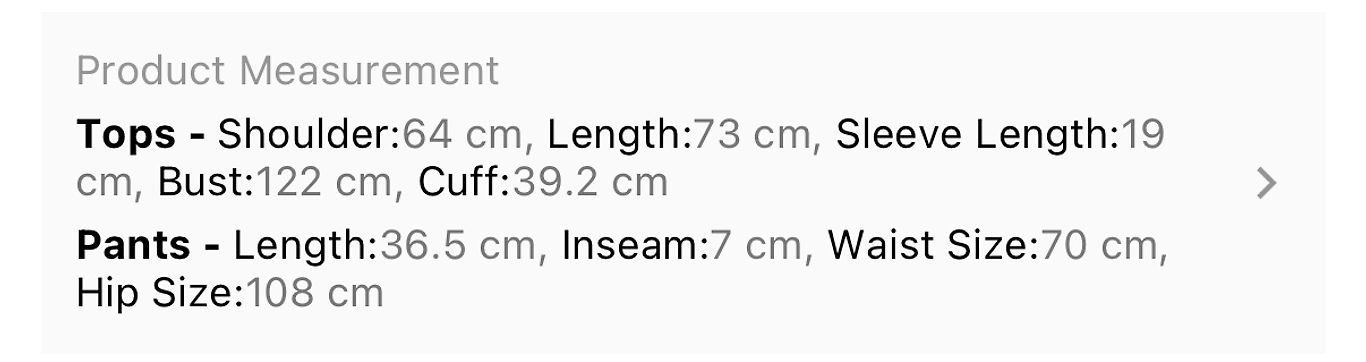Click the Product Measurement heading
Viewport: 1366px width, 362px height.
(288, 72)
